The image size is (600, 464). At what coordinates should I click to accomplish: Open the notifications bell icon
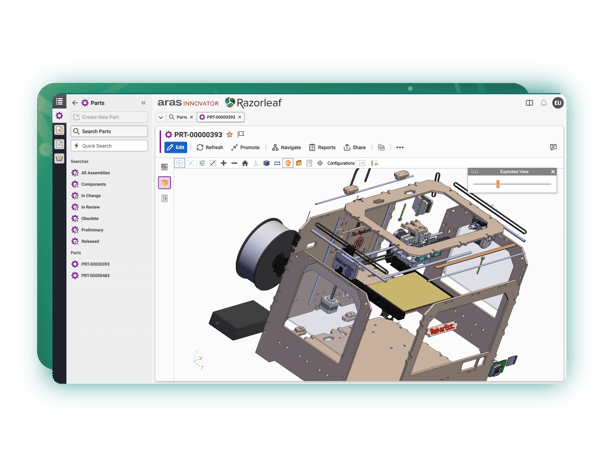pos(544,103)
